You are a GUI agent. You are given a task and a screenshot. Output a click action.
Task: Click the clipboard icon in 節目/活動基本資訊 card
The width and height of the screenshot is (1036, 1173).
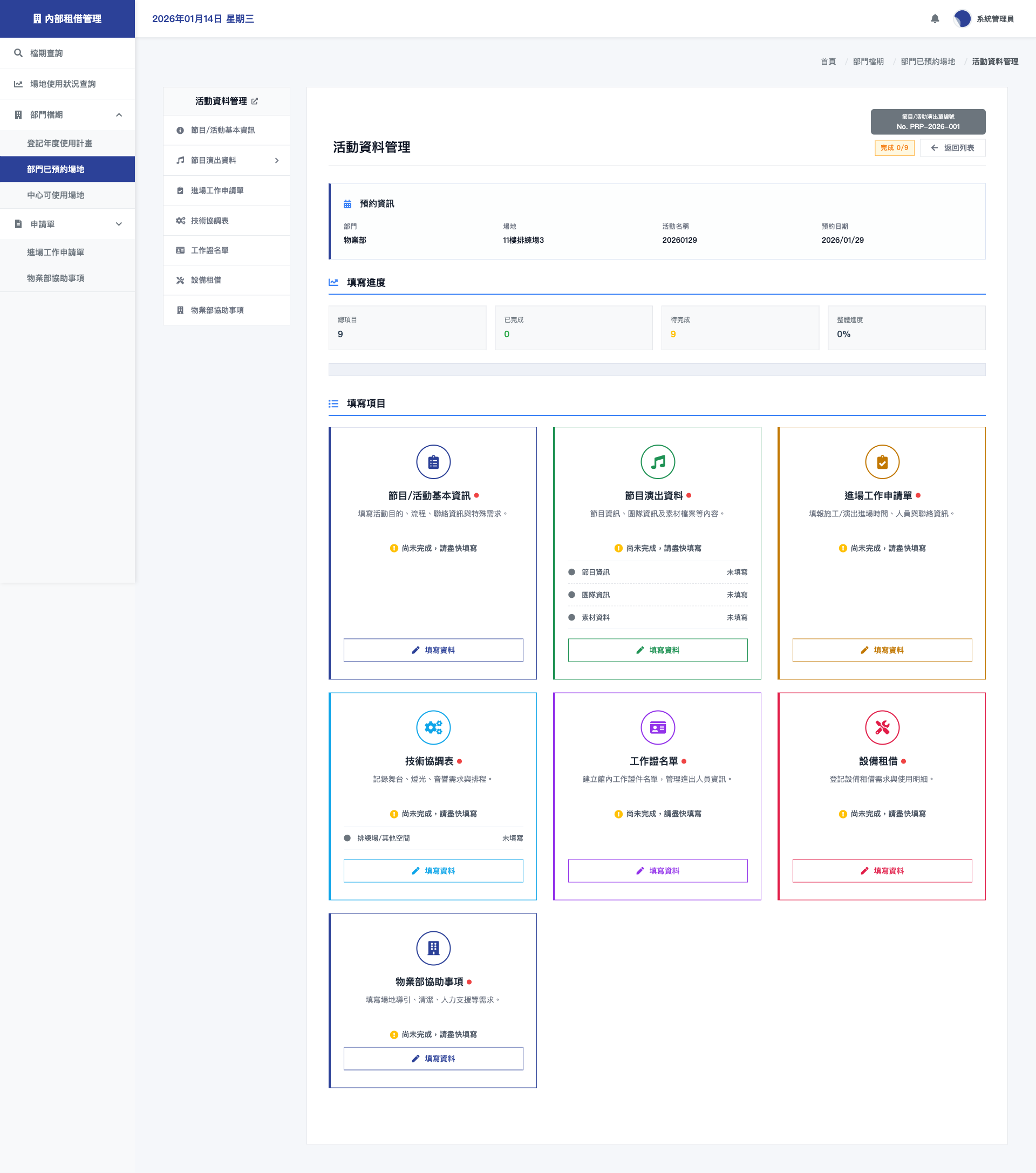click(433, 462)
